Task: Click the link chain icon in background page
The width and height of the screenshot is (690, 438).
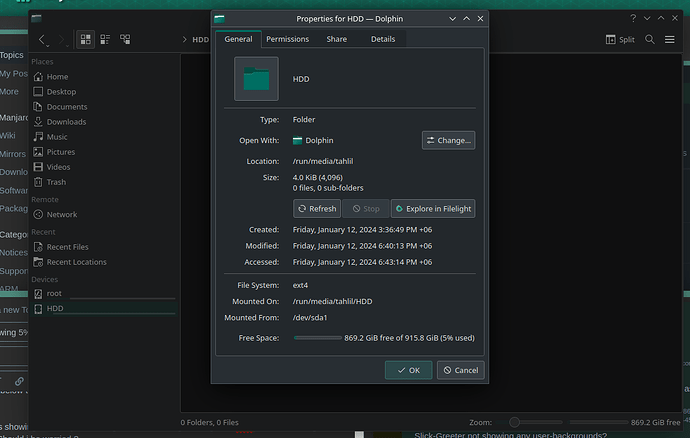Action: click(x=19, y=381)
